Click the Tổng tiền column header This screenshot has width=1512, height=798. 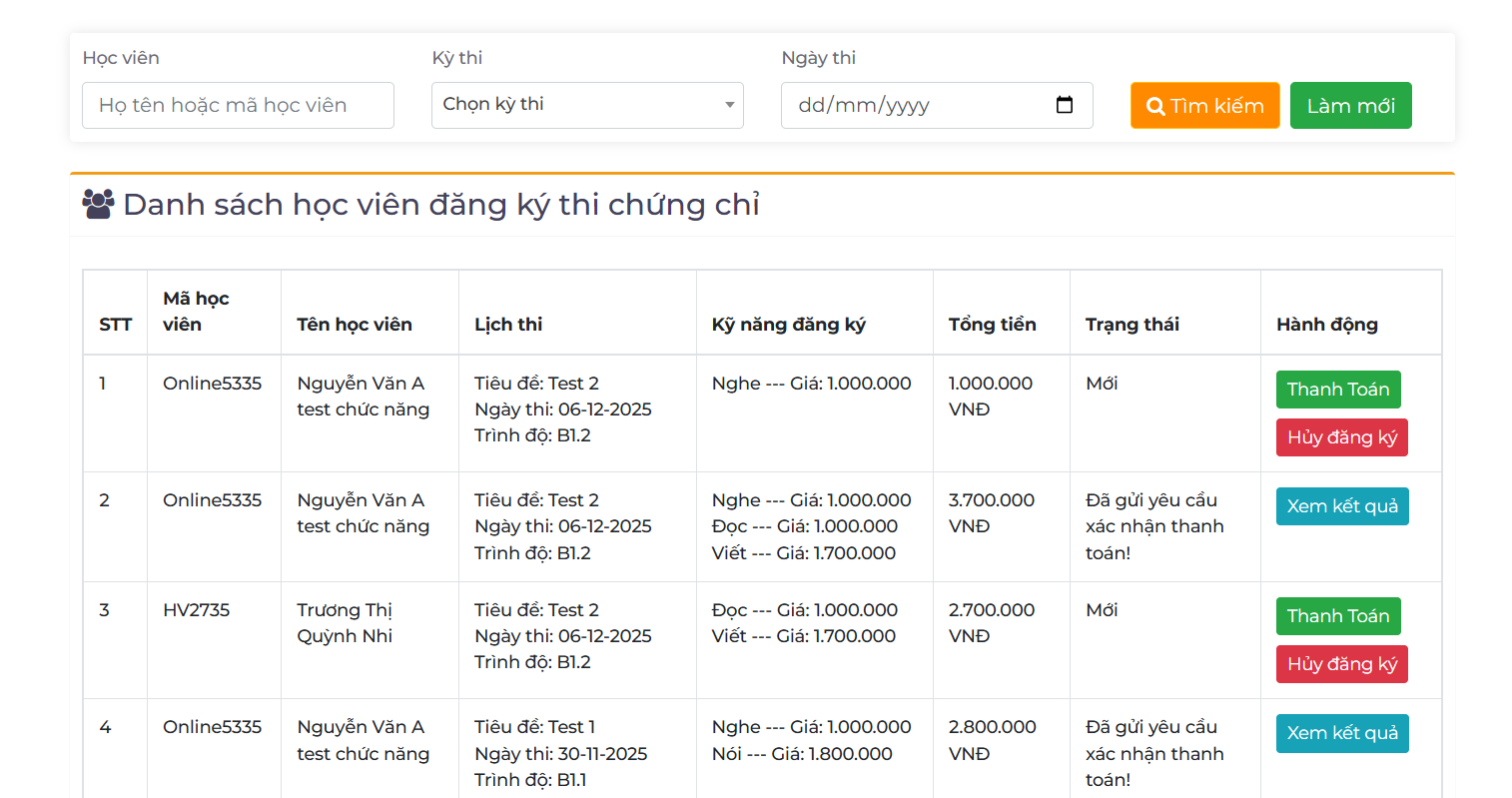point(992,325)
